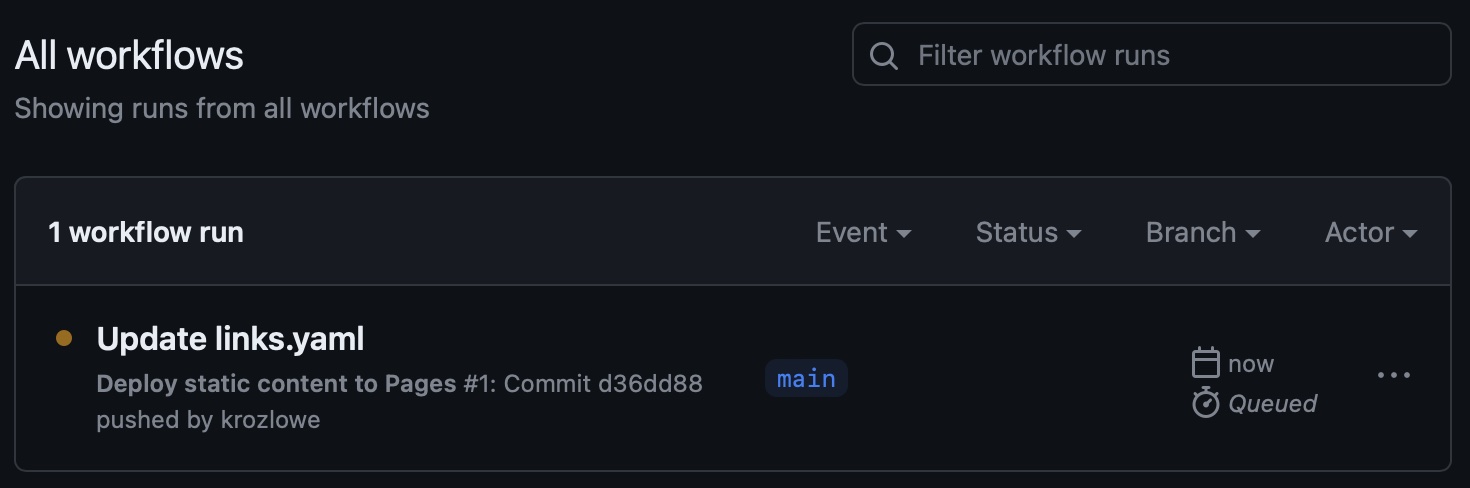This screenshot has height=488, width=1470.
Task: Open the three-dot run options menu
Action: pos(1393,376)
